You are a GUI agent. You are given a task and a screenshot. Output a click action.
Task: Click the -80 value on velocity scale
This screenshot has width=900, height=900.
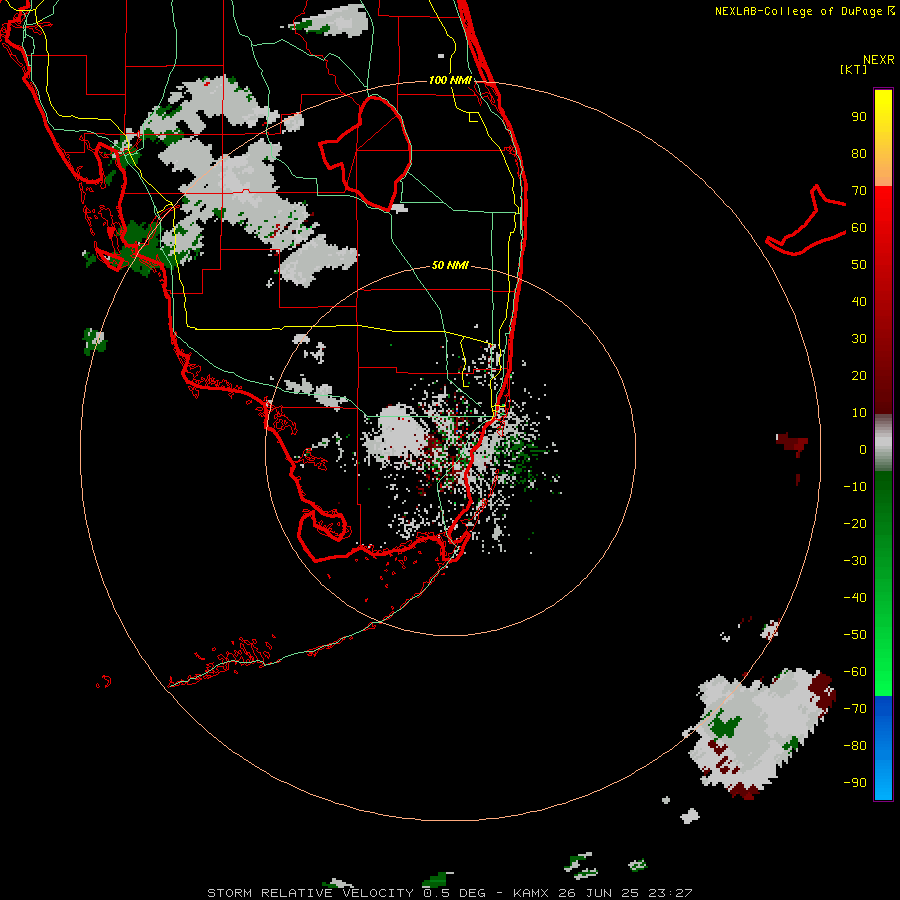855,746
